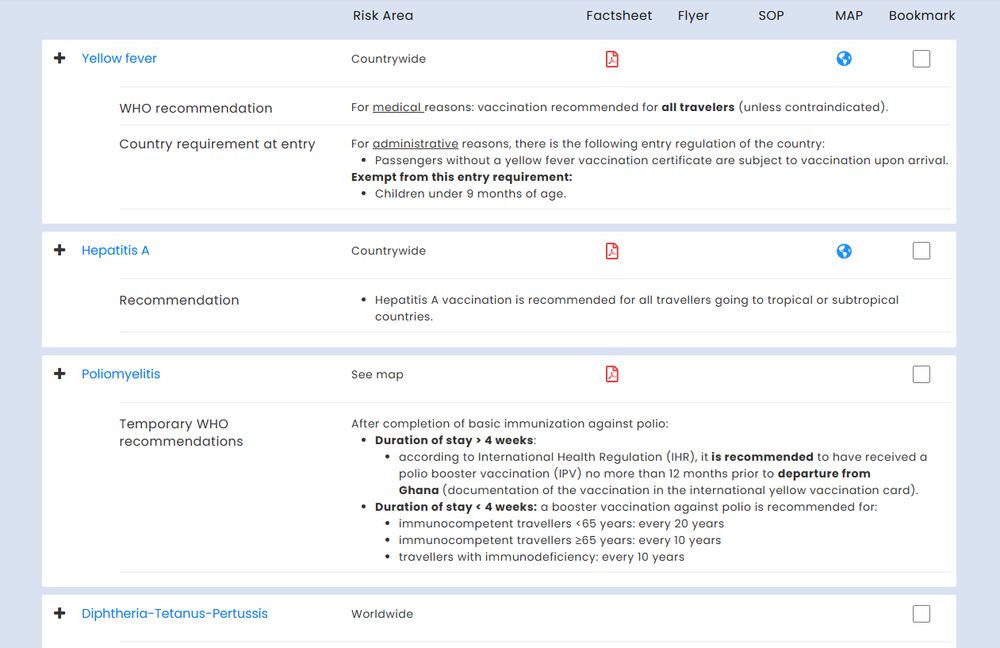1000x648 pixels.
Task: Open the Poliomyelitis link
Action: (121, 374)
